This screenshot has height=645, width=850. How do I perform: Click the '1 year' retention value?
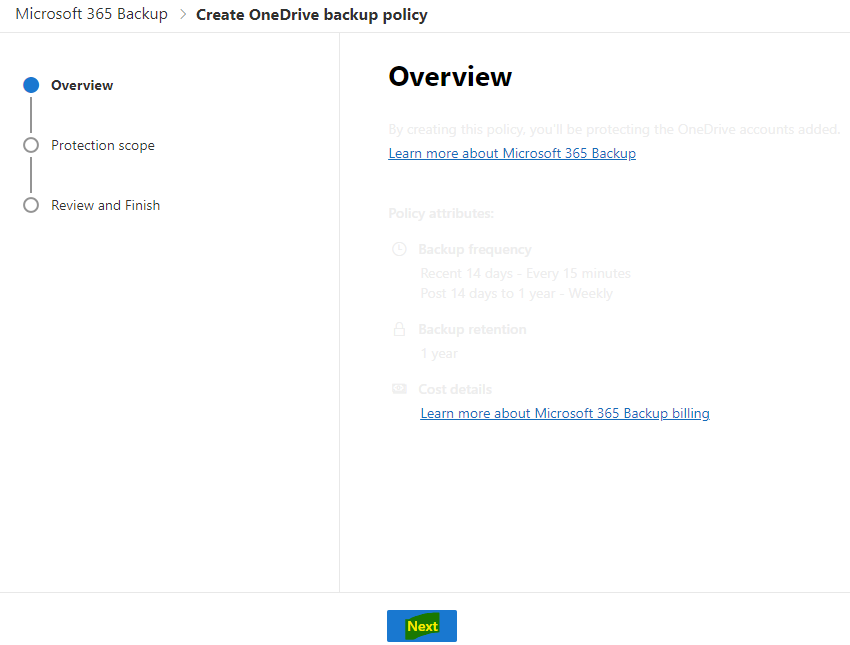tap(439, 353)
